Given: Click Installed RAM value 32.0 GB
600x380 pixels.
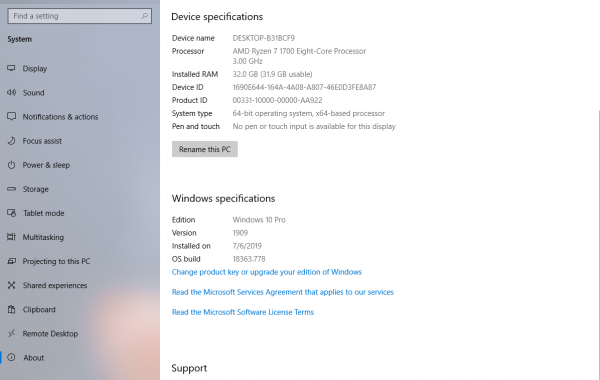Looking at the screenshot, I should [x=272, y=74].
